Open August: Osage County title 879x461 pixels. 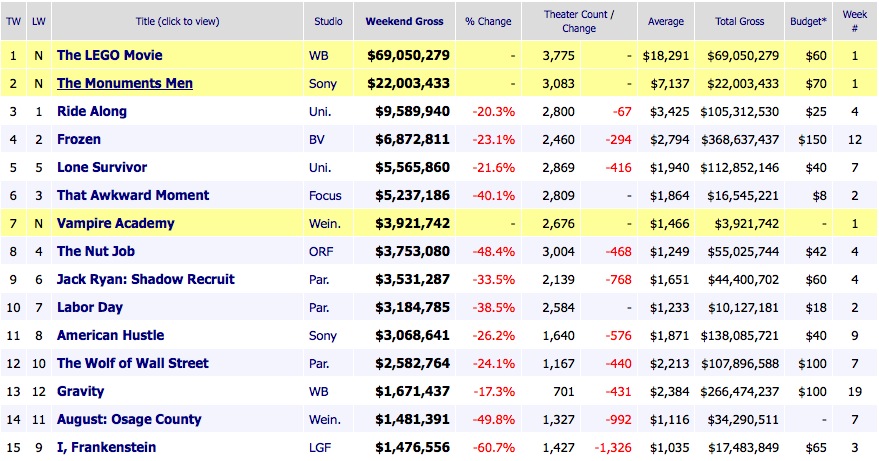coord(129,419)
